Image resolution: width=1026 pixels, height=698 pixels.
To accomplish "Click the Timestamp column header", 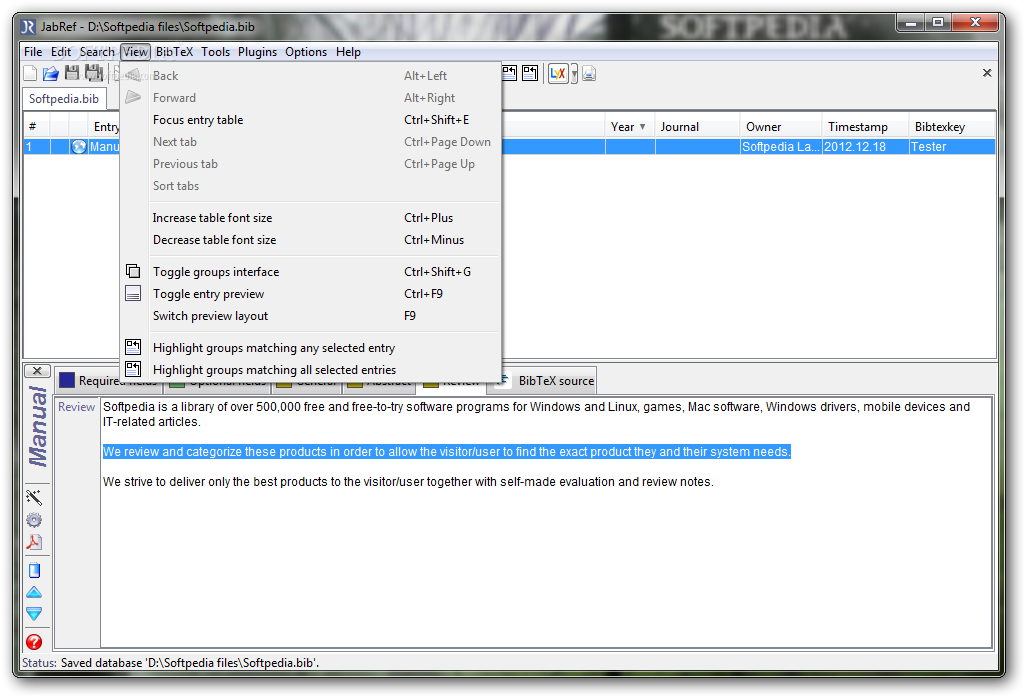I will pos(865,127).
